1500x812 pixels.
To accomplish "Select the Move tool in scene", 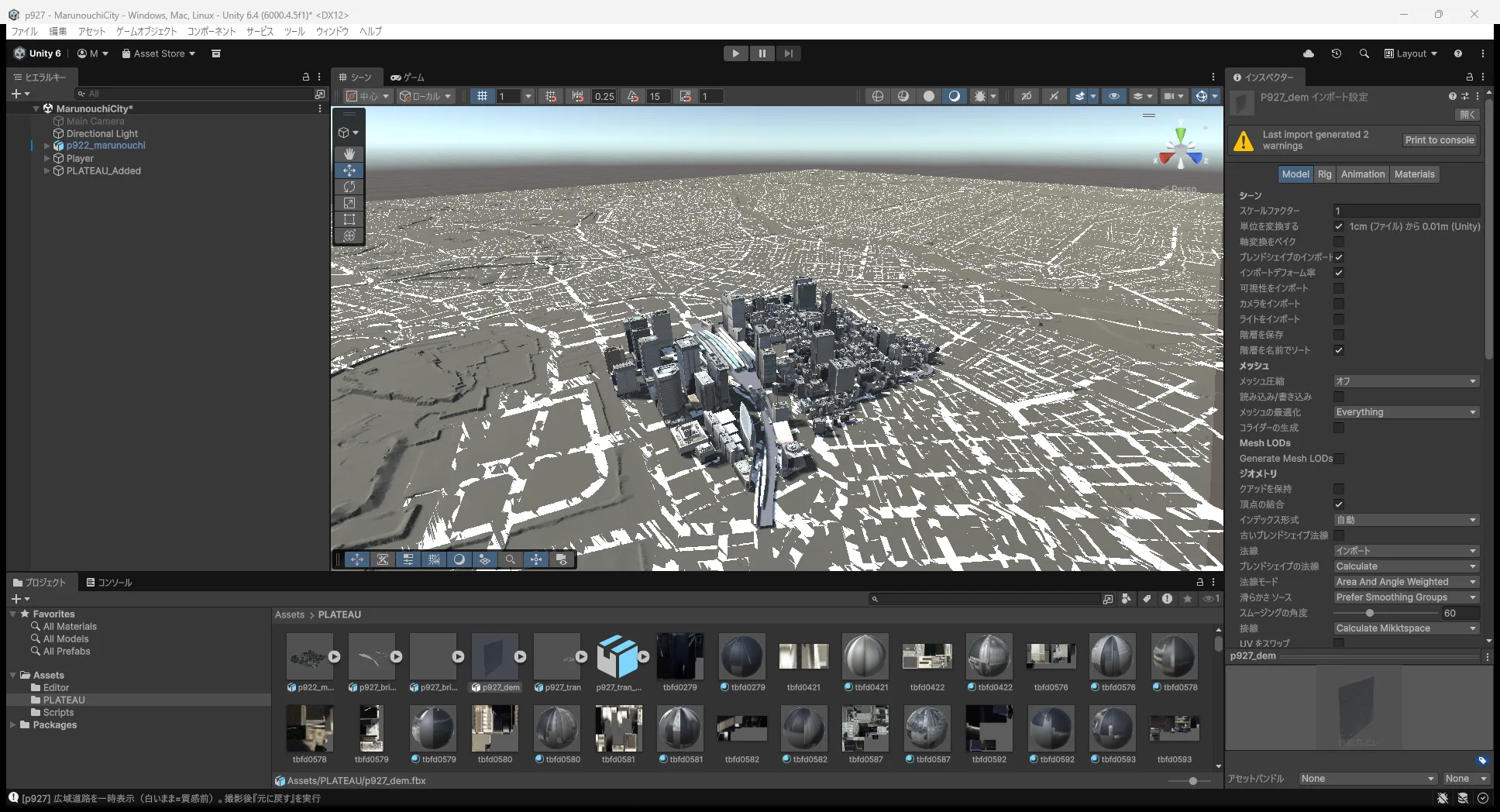I will pyautogui.click(x=349, y=170).
